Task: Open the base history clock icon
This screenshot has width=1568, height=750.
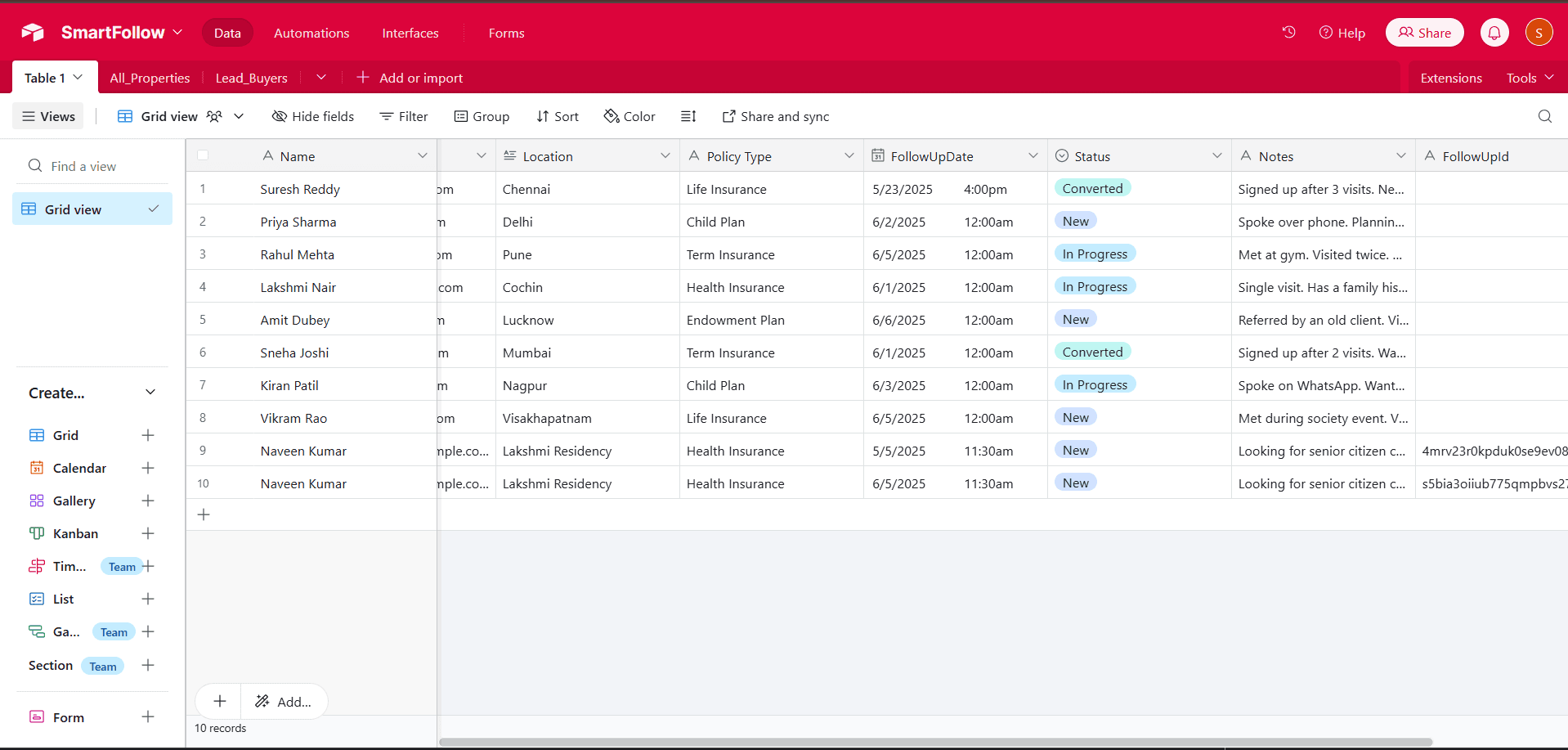Action: click(x=1288, y=33)
